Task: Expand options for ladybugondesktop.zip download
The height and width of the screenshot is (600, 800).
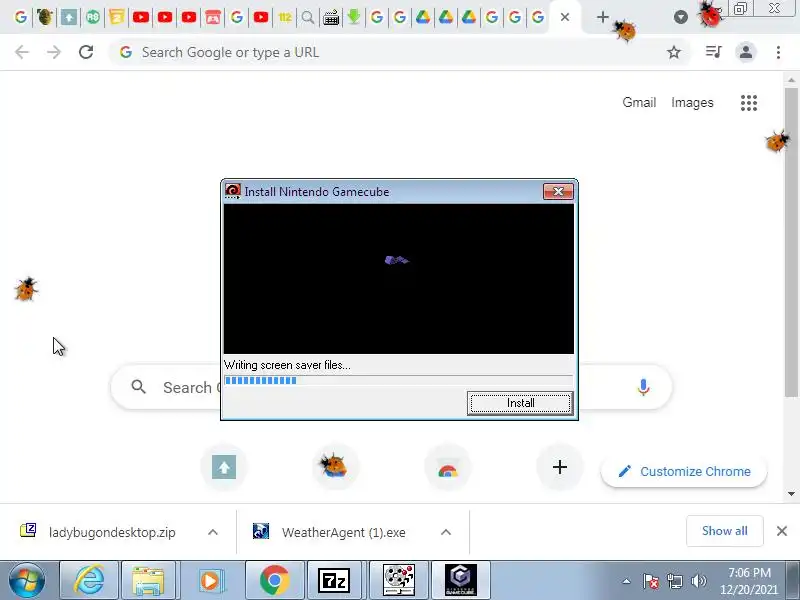Action: click(213, 532)
